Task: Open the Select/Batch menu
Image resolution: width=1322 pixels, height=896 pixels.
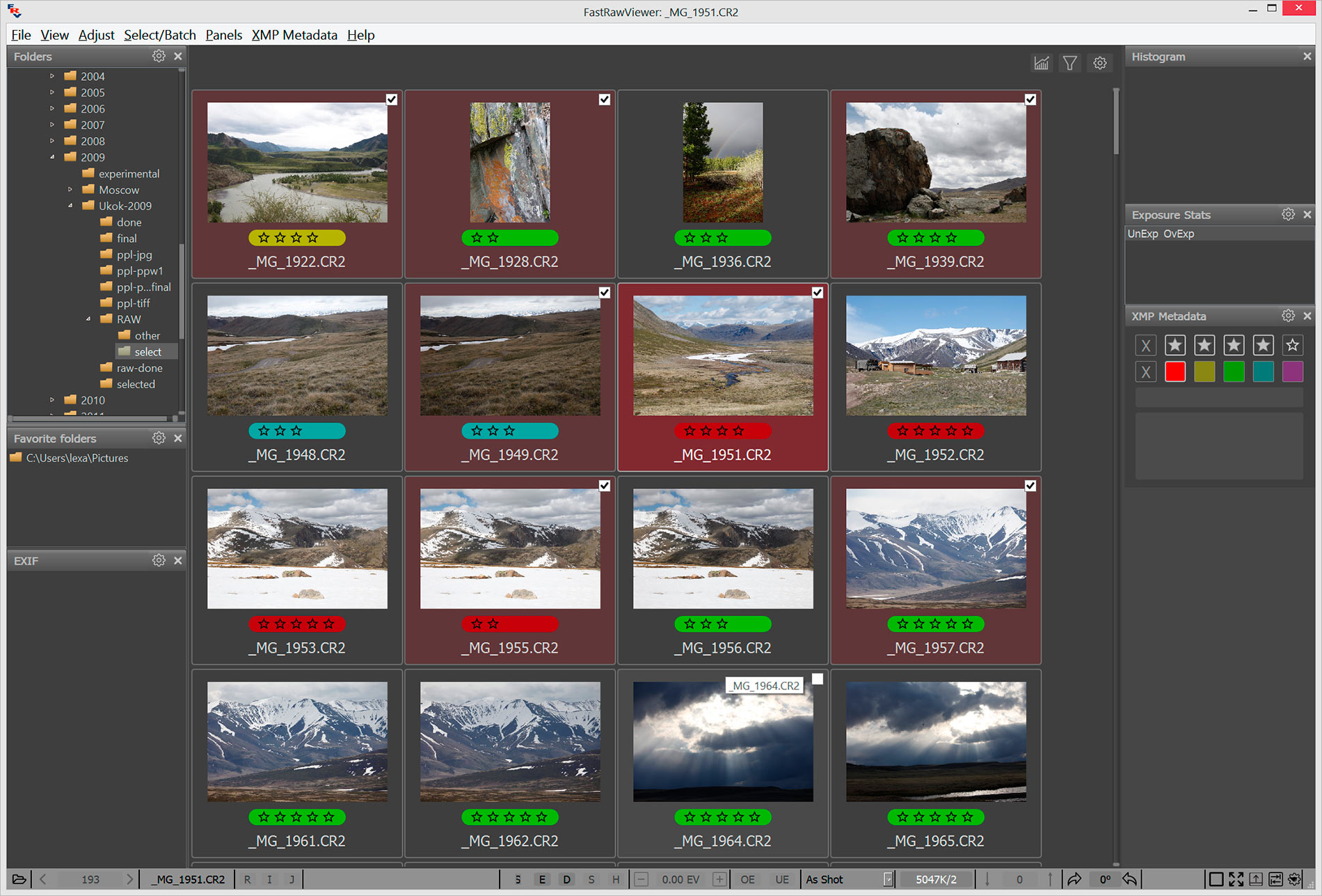Action: (x=159, y=35)
